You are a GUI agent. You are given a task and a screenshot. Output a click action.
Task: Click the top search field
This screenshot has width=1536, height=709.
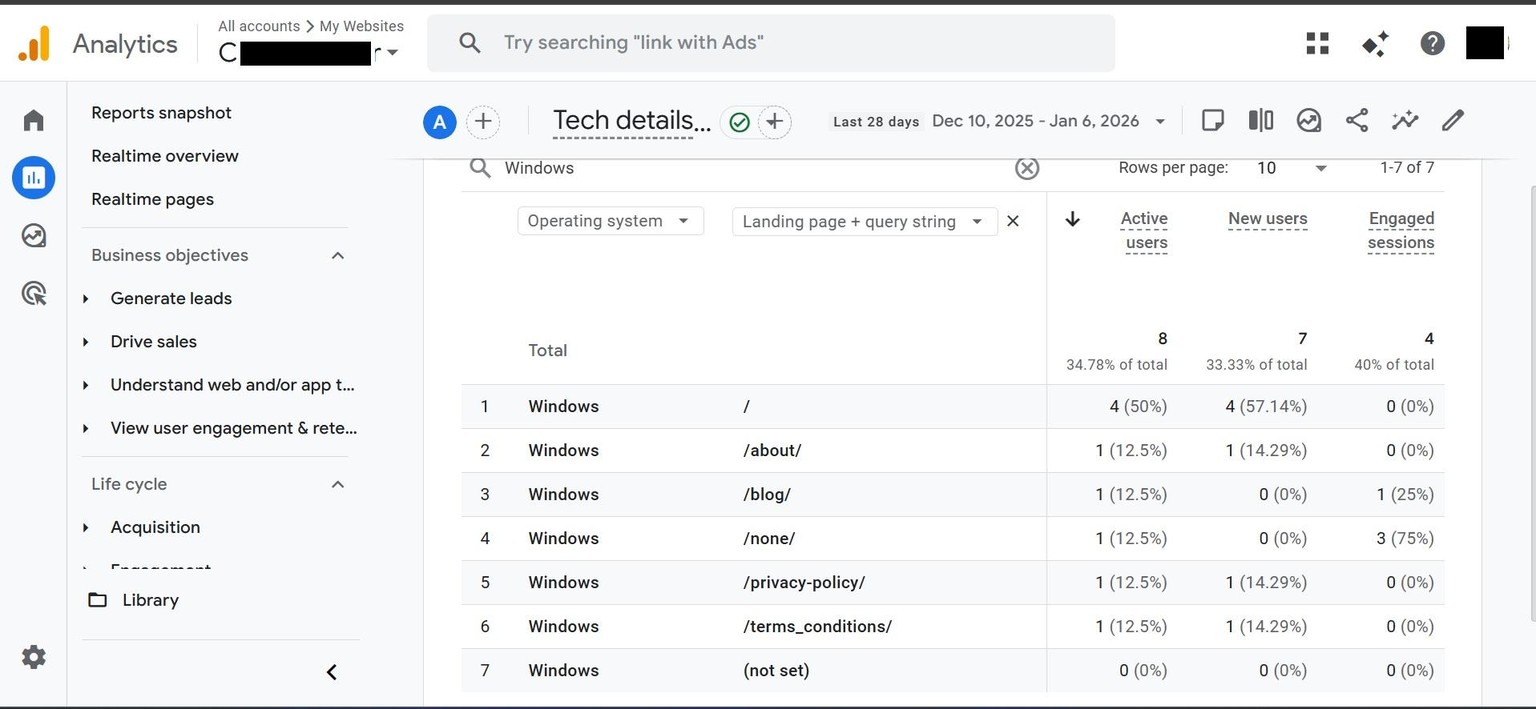click(x=771, y=43)
